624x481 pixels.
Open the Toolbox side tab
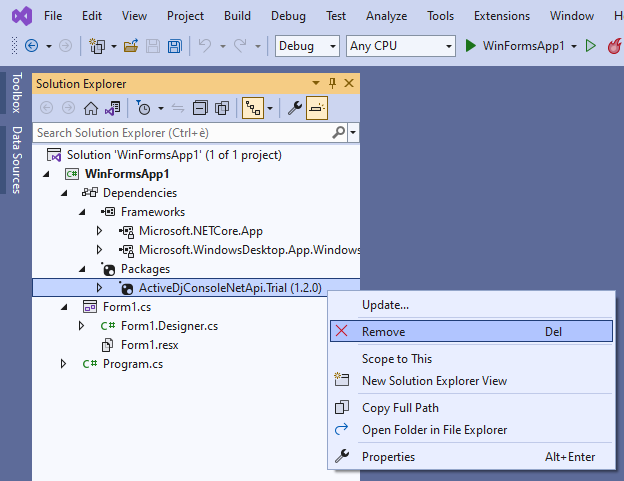click(15, 93)
